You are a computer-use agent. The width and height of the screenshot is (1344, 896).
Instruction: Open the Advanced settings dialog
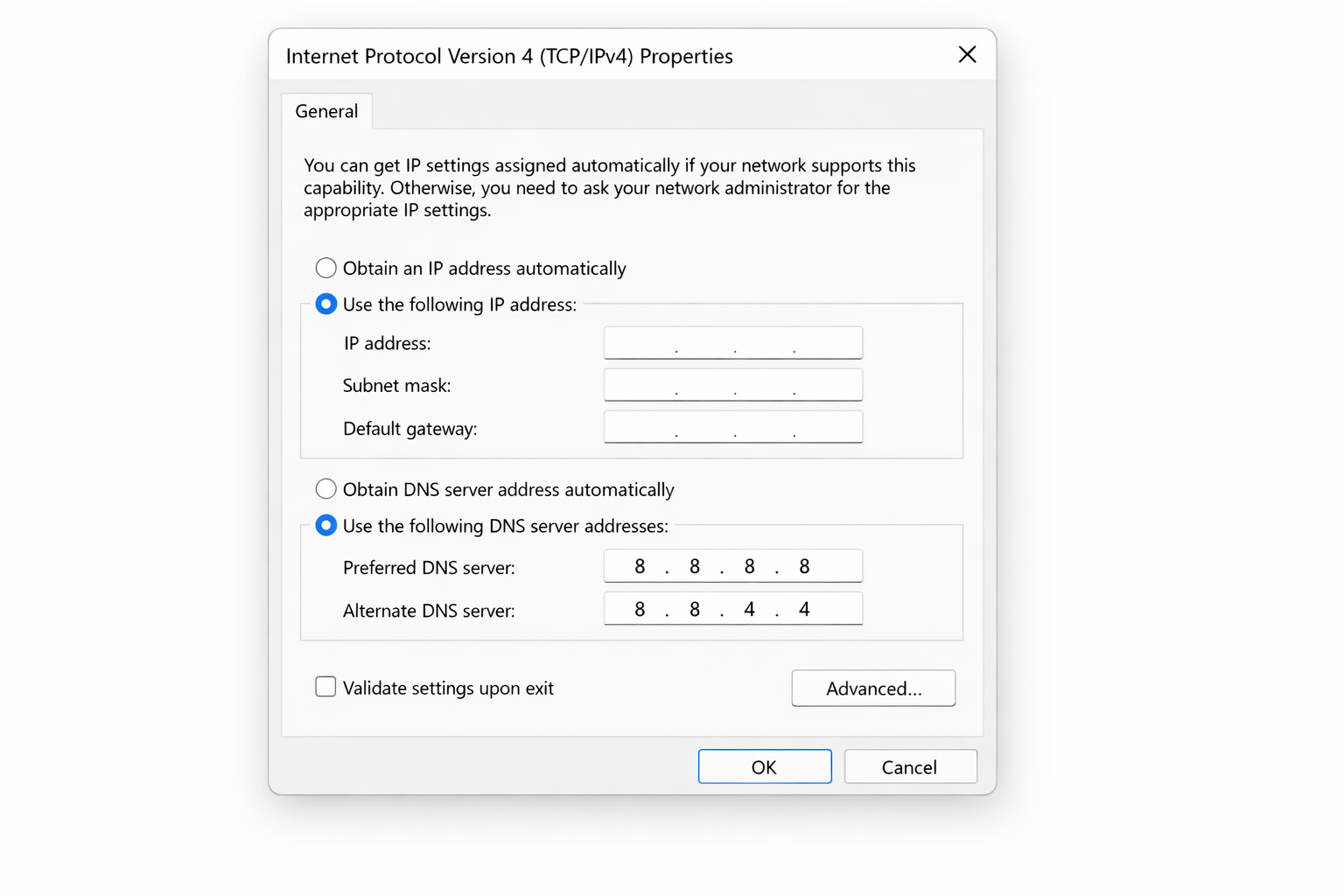pyautogui.click(x=872, y=688)
